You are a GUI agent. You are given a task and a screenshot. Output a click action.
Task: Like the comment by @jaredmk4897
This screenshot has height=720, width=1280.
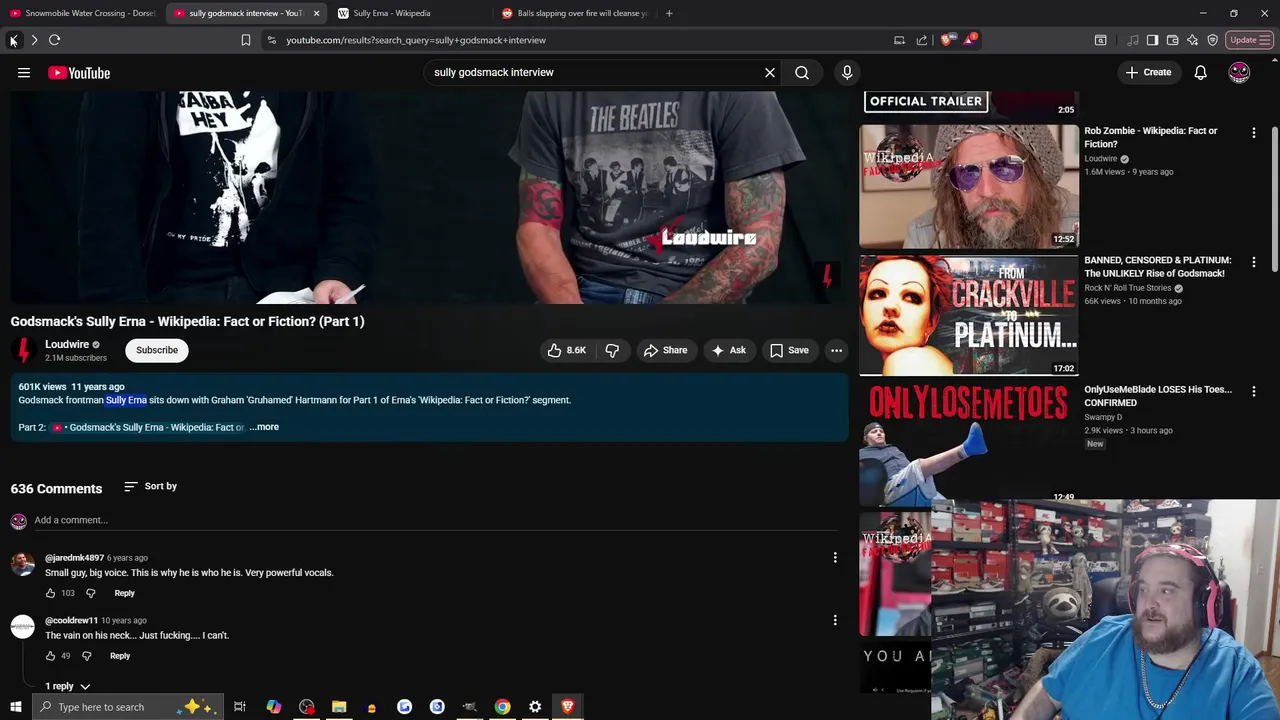click(50, 593)
